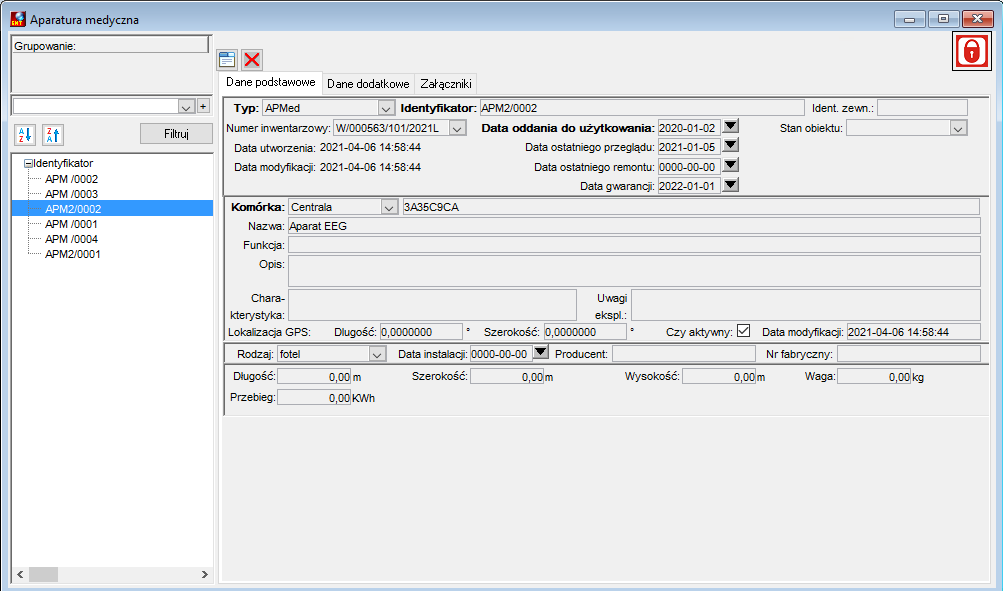Click the Data gwarancji date field
1003x591 pixels.
click(689, 186)
